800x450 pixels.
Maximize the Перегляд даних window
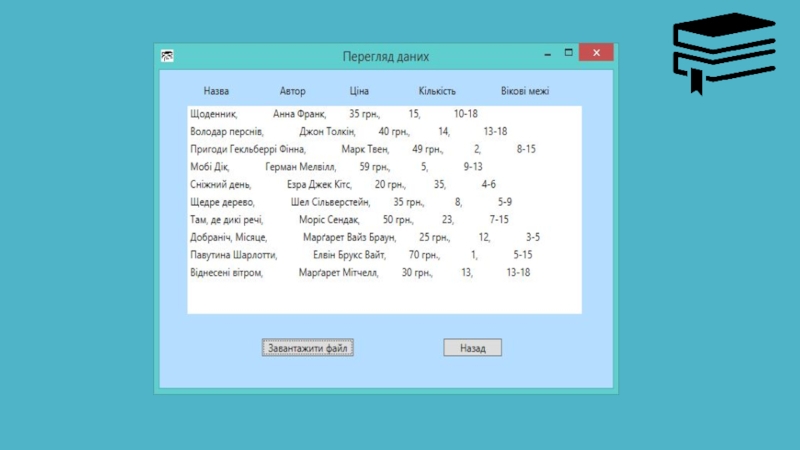(568, 53)
